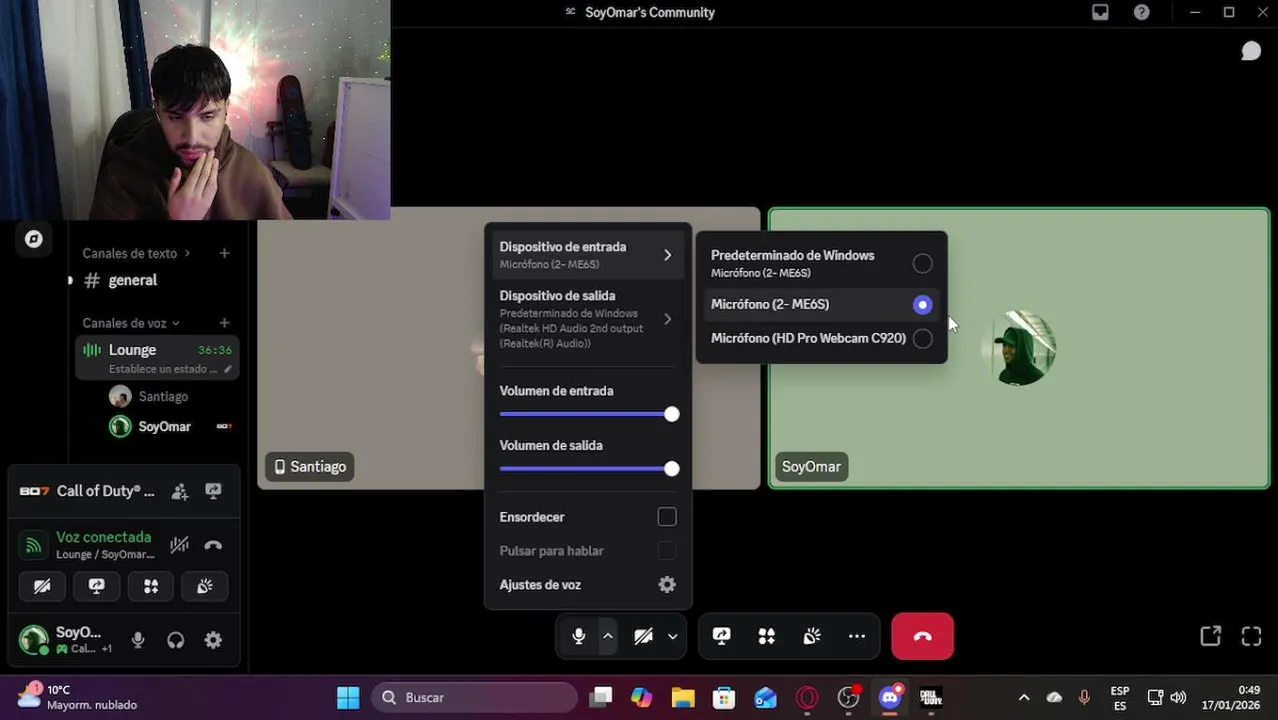This screenshot has height=720, width=1278.
Task: Stream Call of Duty from the activity panel
Action: (x=213, y=491)
